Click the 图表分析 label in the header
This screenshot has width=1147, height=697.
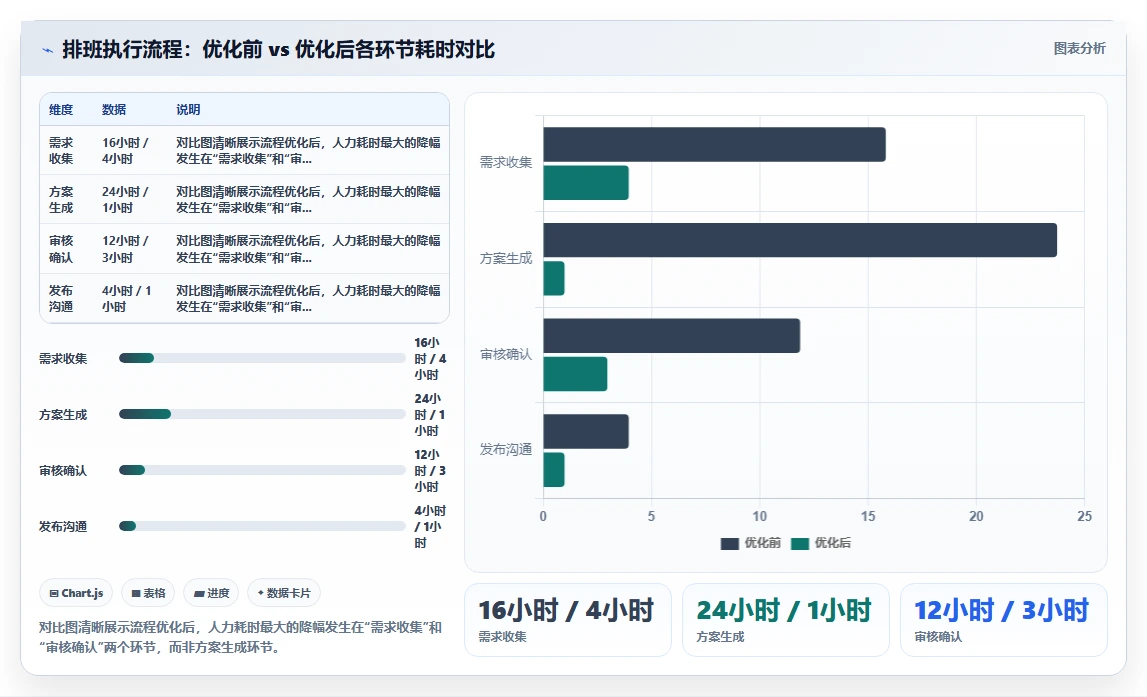1079,48
